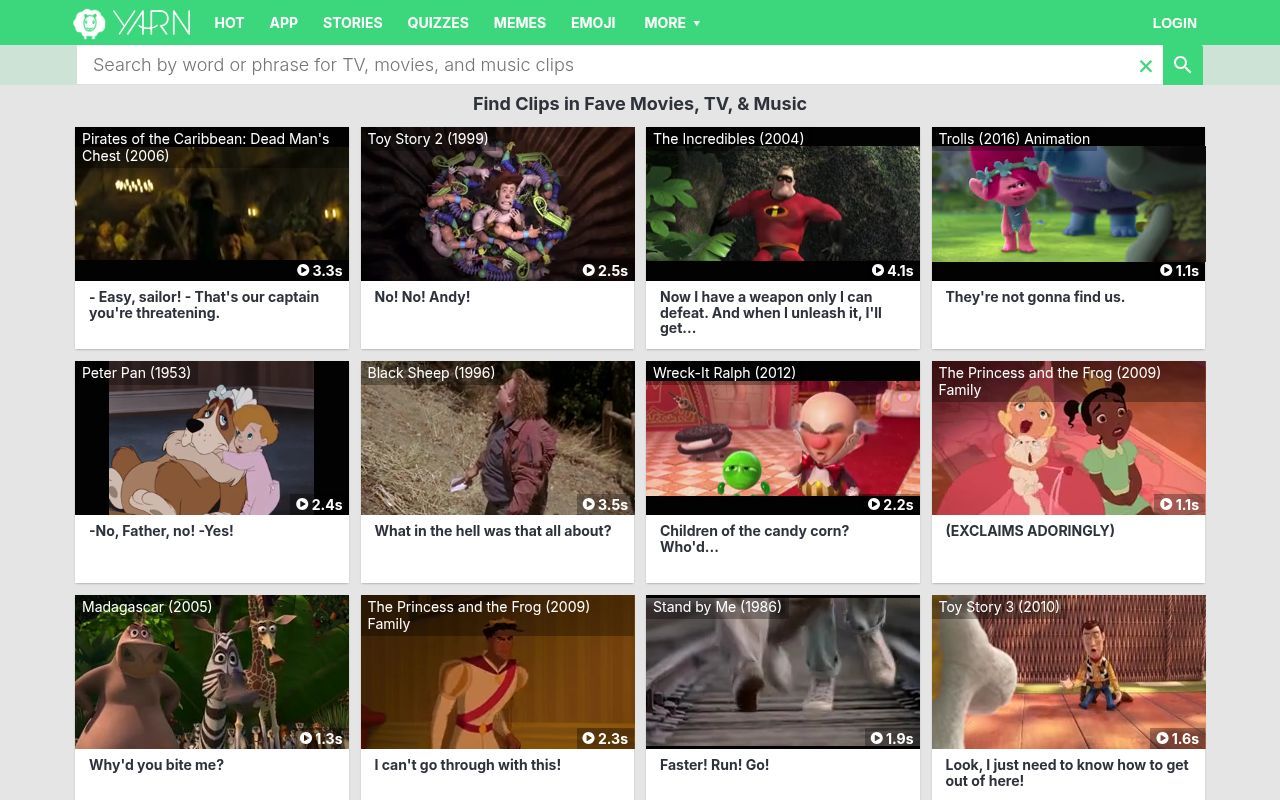Screen dimensions: 1280x800
Task: Open Peter Pan (1953) clip thumbnail
Action: [x=212, y=438]
